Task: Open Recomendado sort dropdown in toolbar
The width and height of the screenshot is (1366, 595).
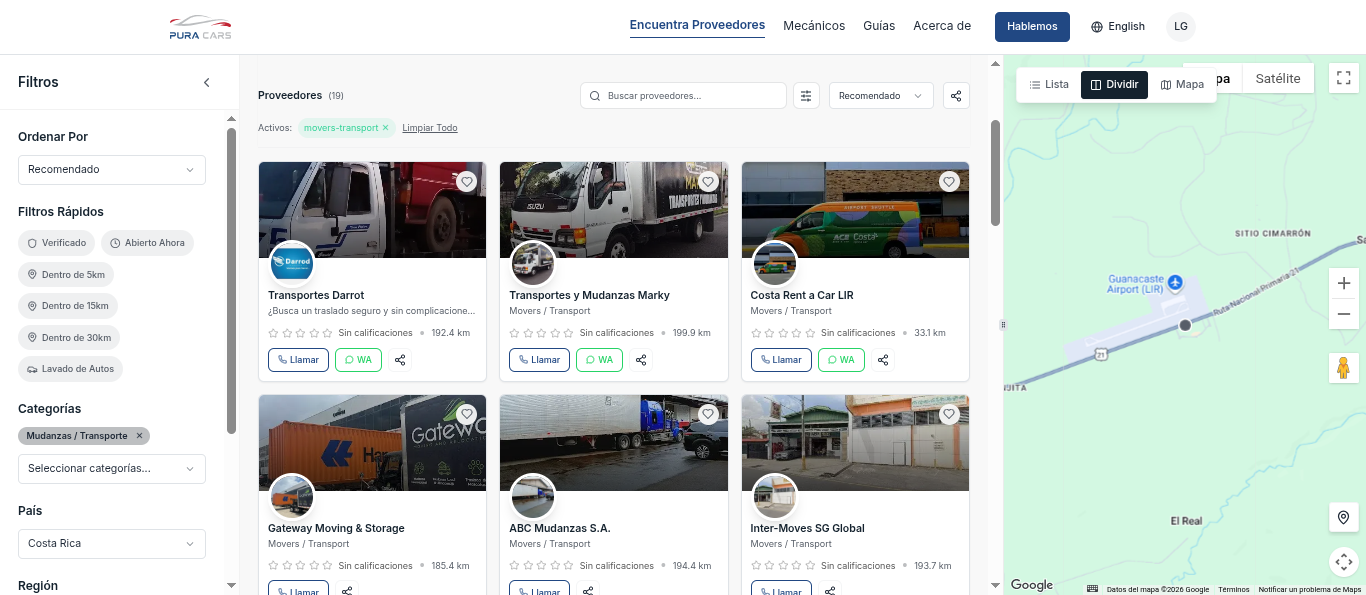Action: point(881,95)
